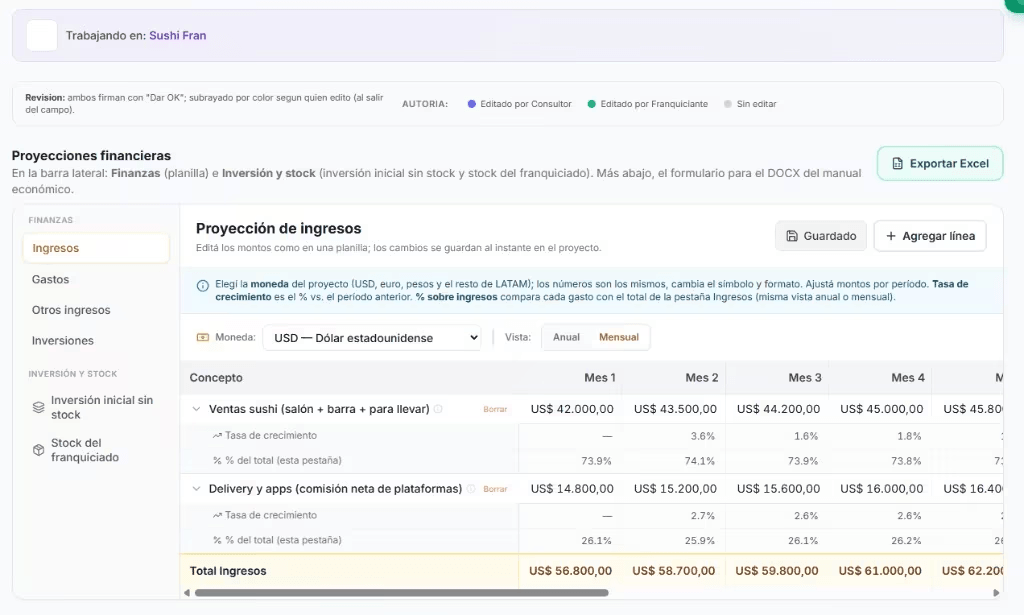1024x615 pixels.
Task: Collapse the Delivery y apps row chevron
Action: coord(195,488)
